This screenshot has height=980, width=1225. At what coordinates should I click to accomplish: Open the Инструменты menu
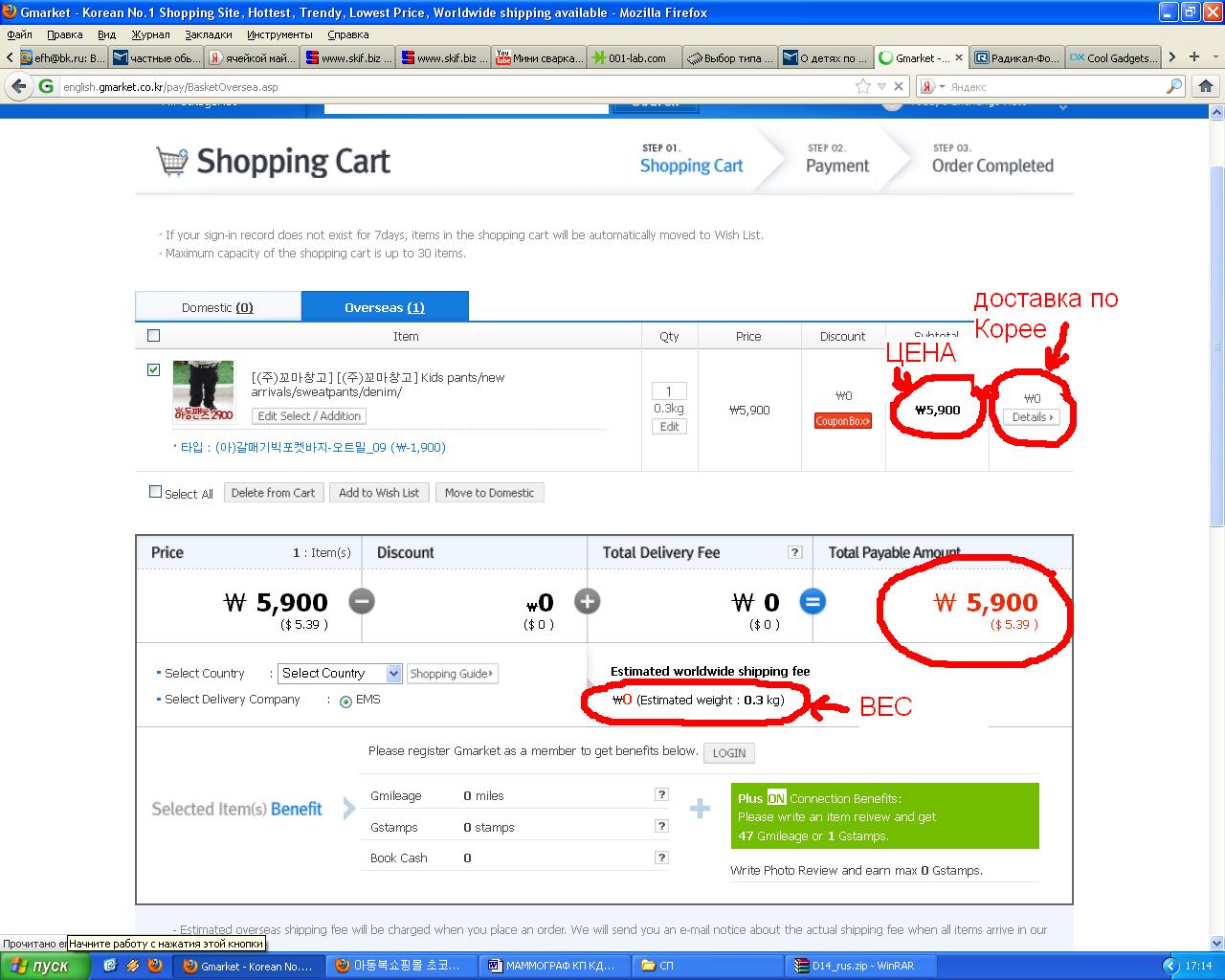279,34
